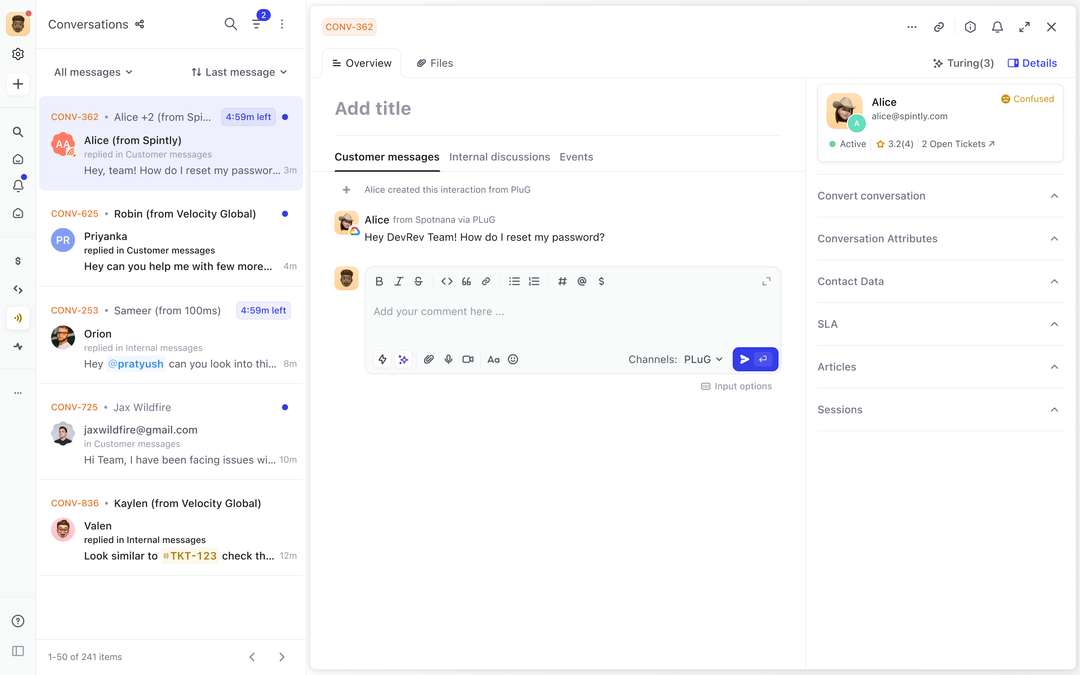
Task: Click the share icon beside Conversations
Action: tap(140, 24)
